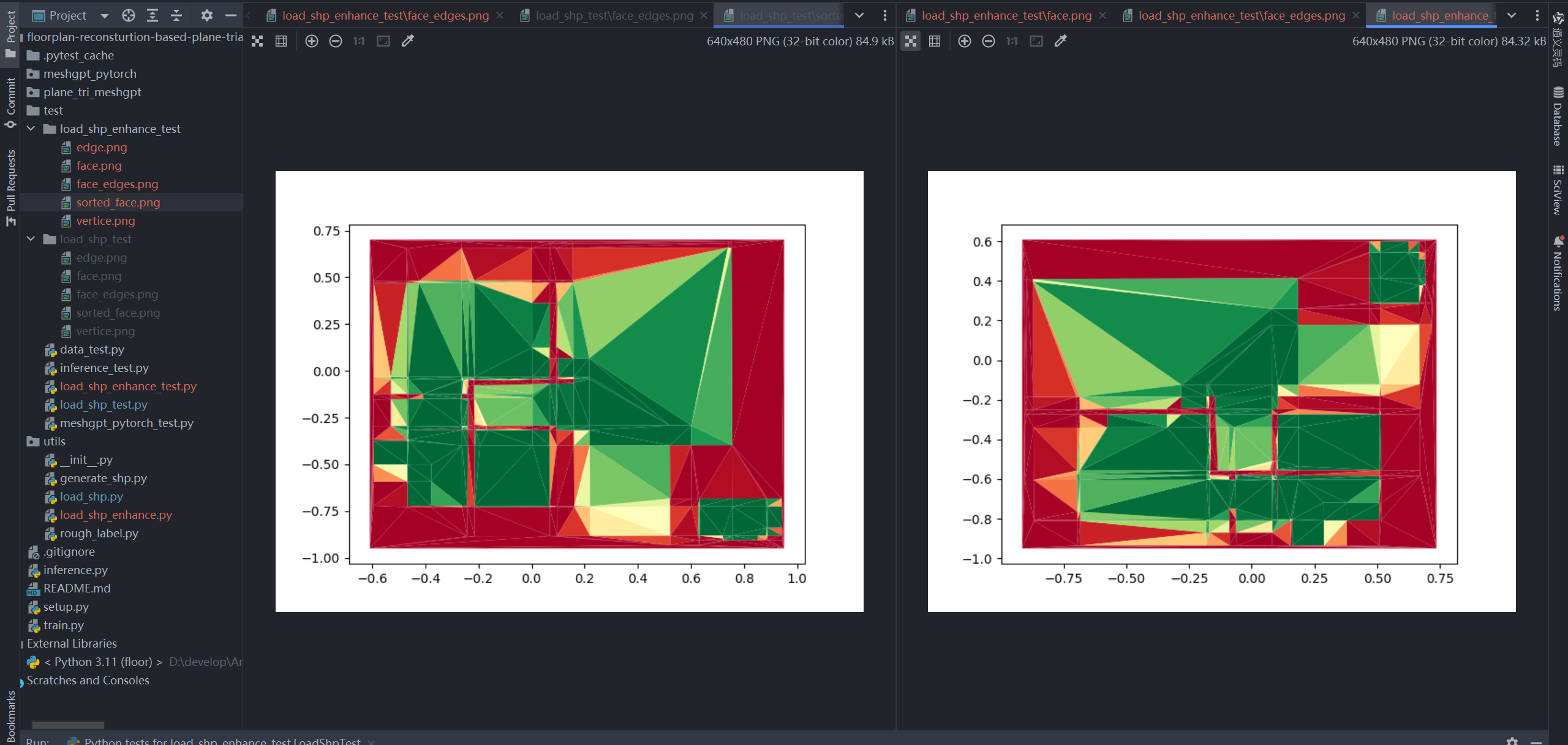1568x745 pixels.
Task: Collapse load_shp_test folder
Action: coord(31,239)
